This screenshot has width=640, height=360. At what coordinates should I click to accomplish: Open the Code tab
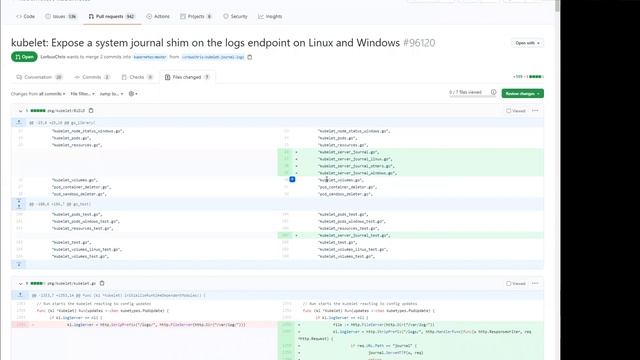pos(25,16)
